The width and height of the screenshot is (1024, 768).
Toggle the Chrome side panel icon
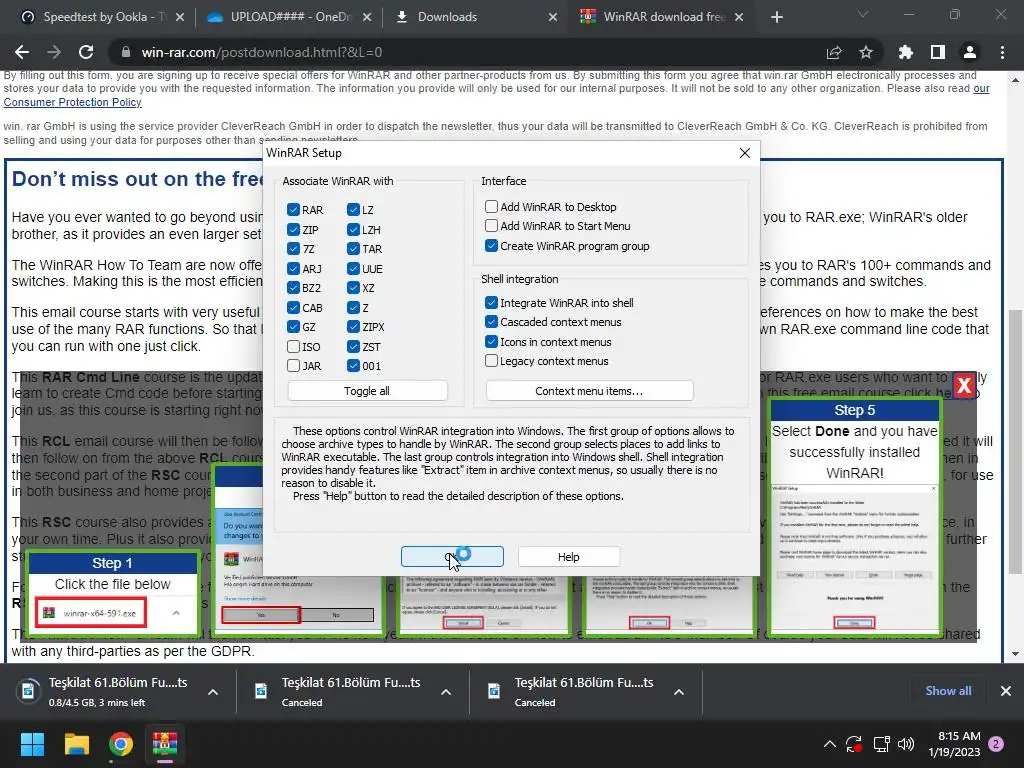click(938, 52)
